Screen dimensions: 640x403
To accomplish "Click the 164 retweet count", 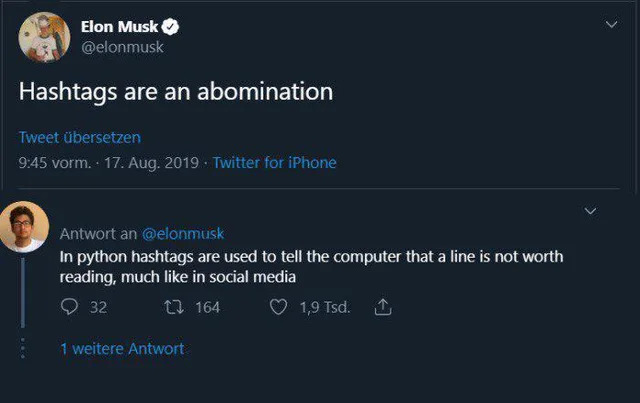I will click(207, 308).
